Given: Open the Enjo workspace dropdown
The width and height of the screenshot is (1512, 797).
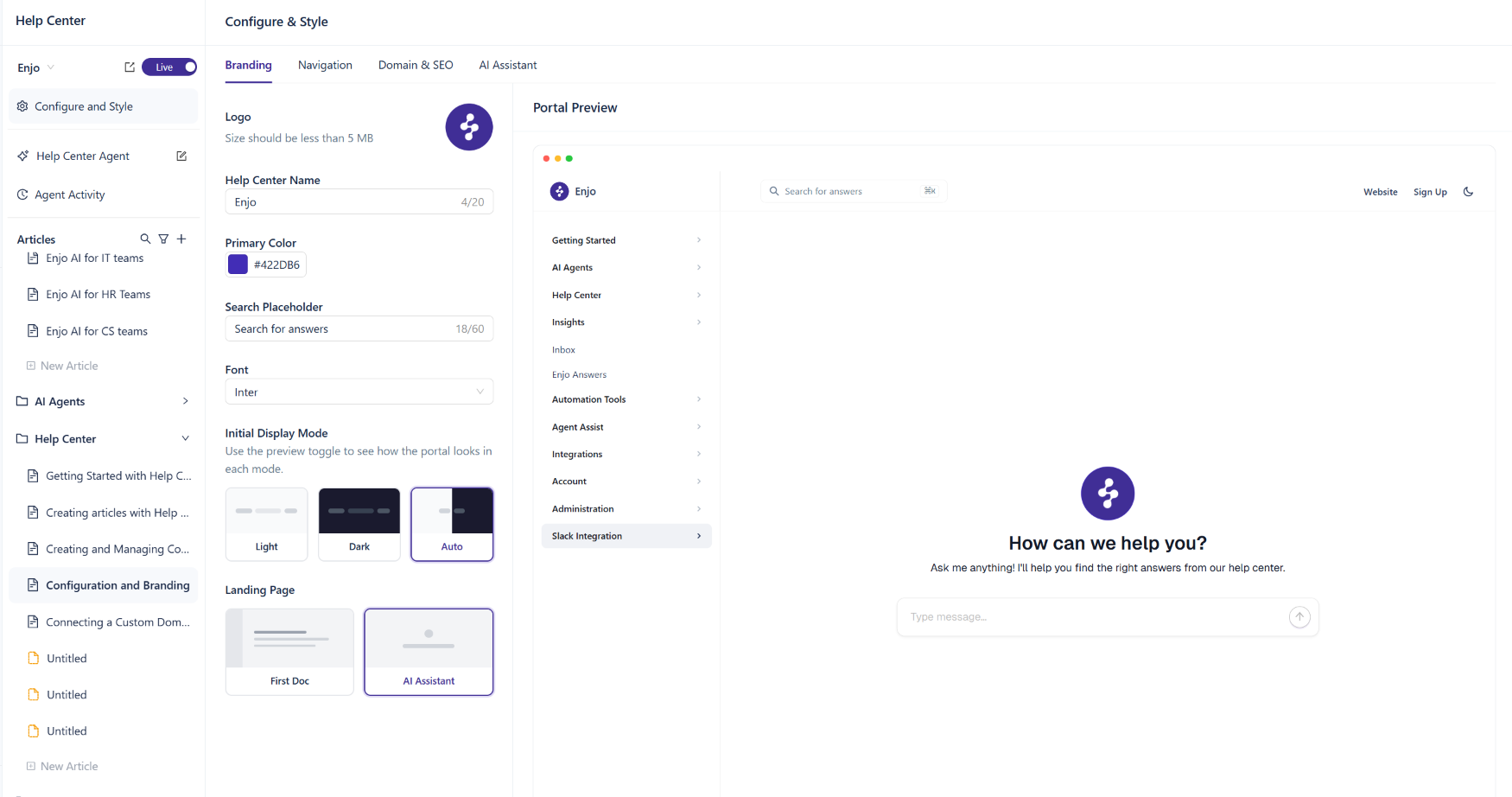Looking at the screenshot, I should 36,67.
